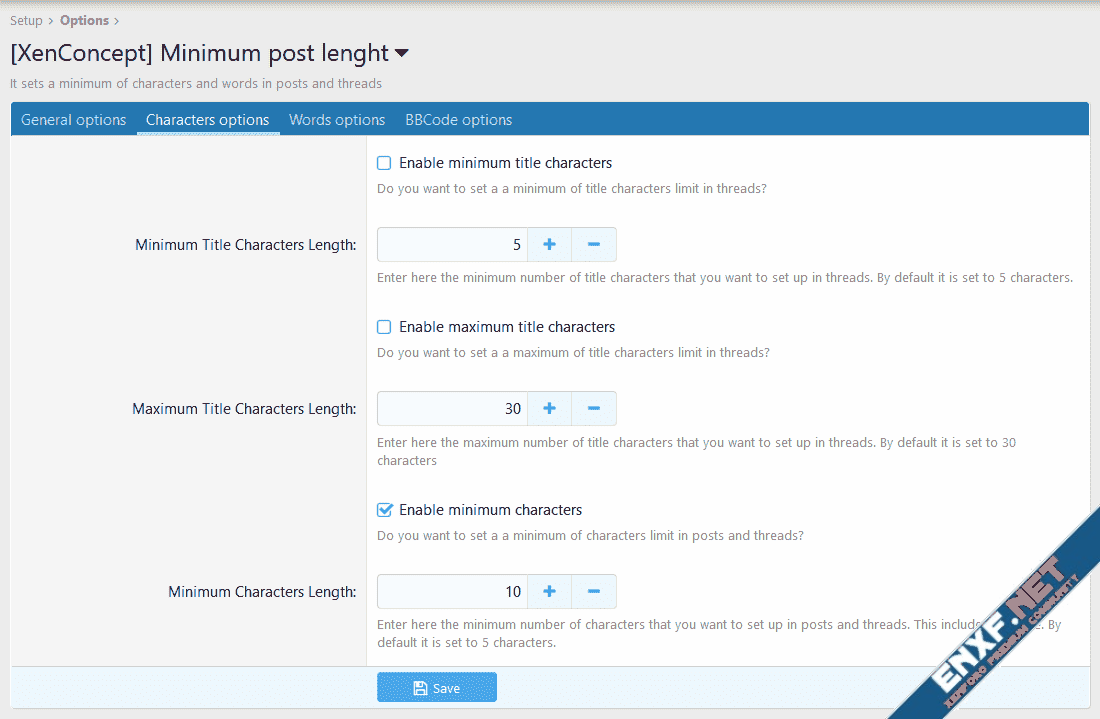Save the options with Save button
The height and width of the screenshot is (719, 1100).
point(436,687)
